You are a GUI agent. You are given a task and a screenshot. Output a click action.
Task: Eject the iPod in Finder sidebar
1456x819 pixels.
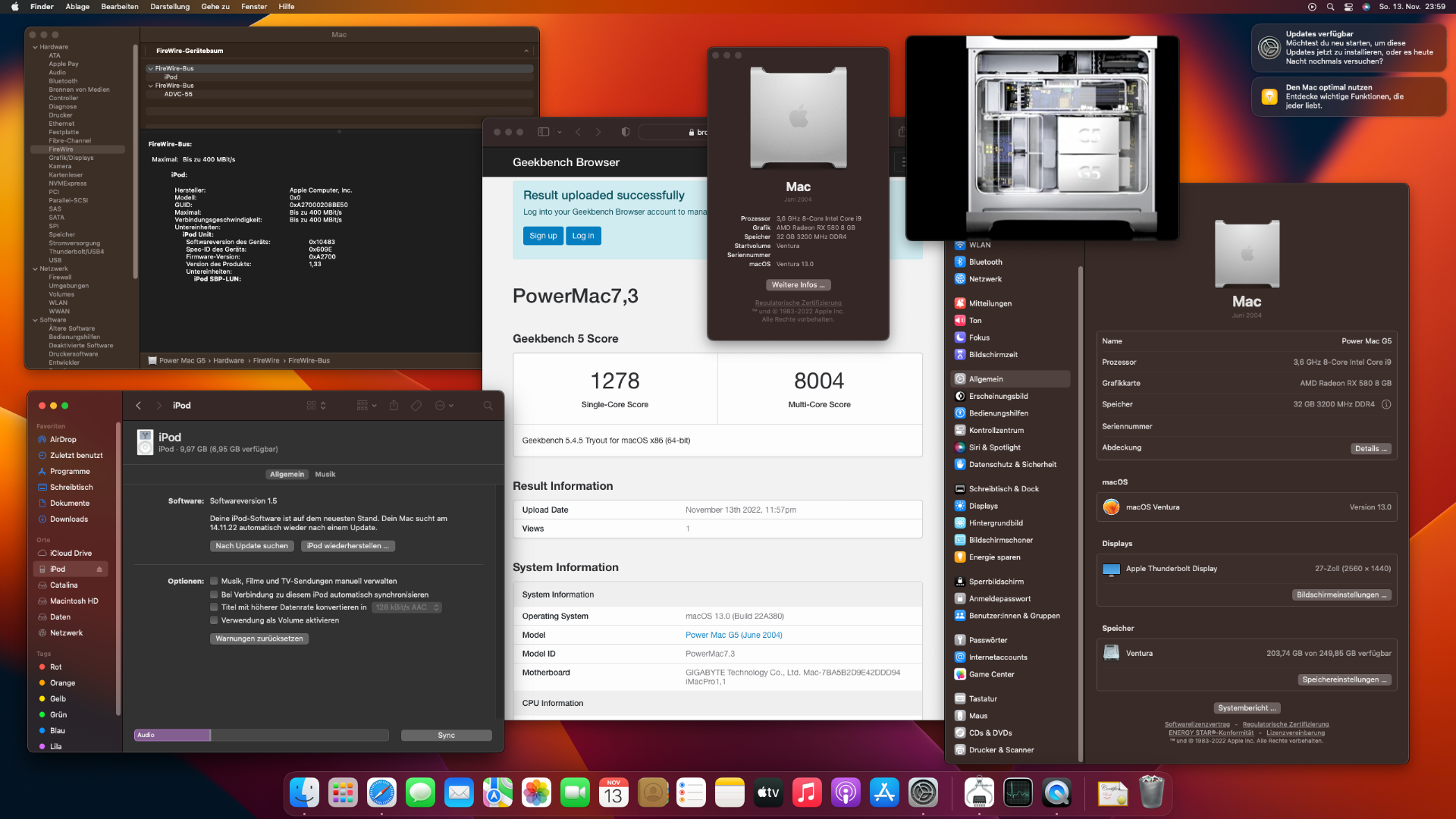click(x=99, y=570)
